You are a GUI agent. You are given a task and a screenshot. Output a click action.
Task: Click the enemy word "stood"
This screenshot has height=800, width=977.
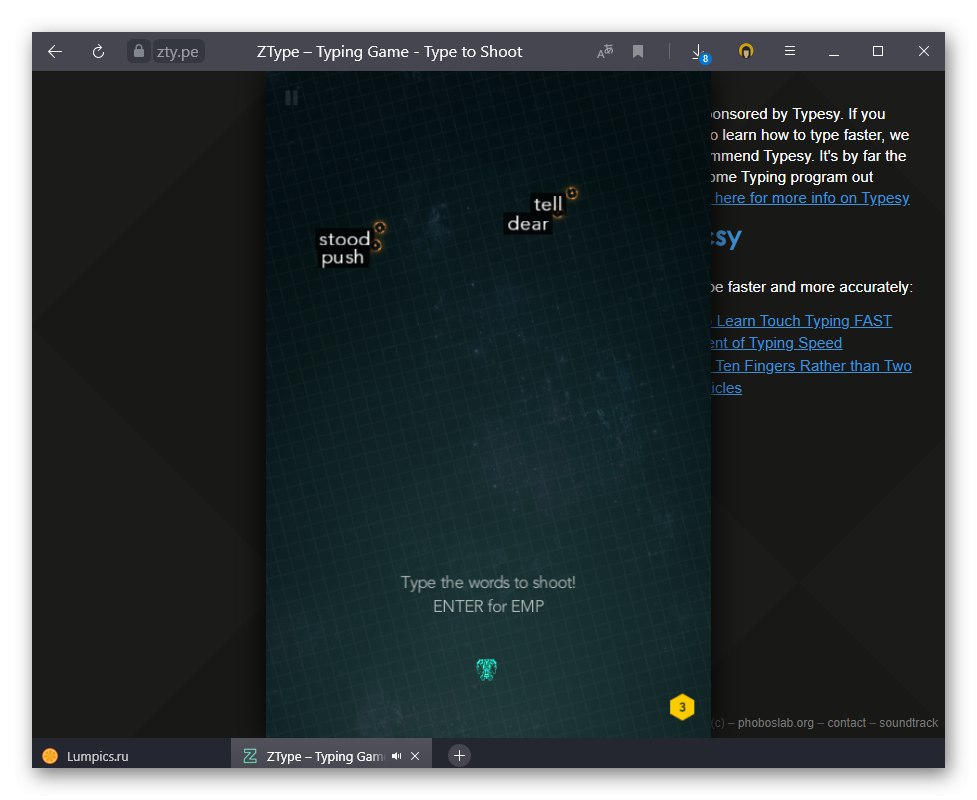coord(344,239)
